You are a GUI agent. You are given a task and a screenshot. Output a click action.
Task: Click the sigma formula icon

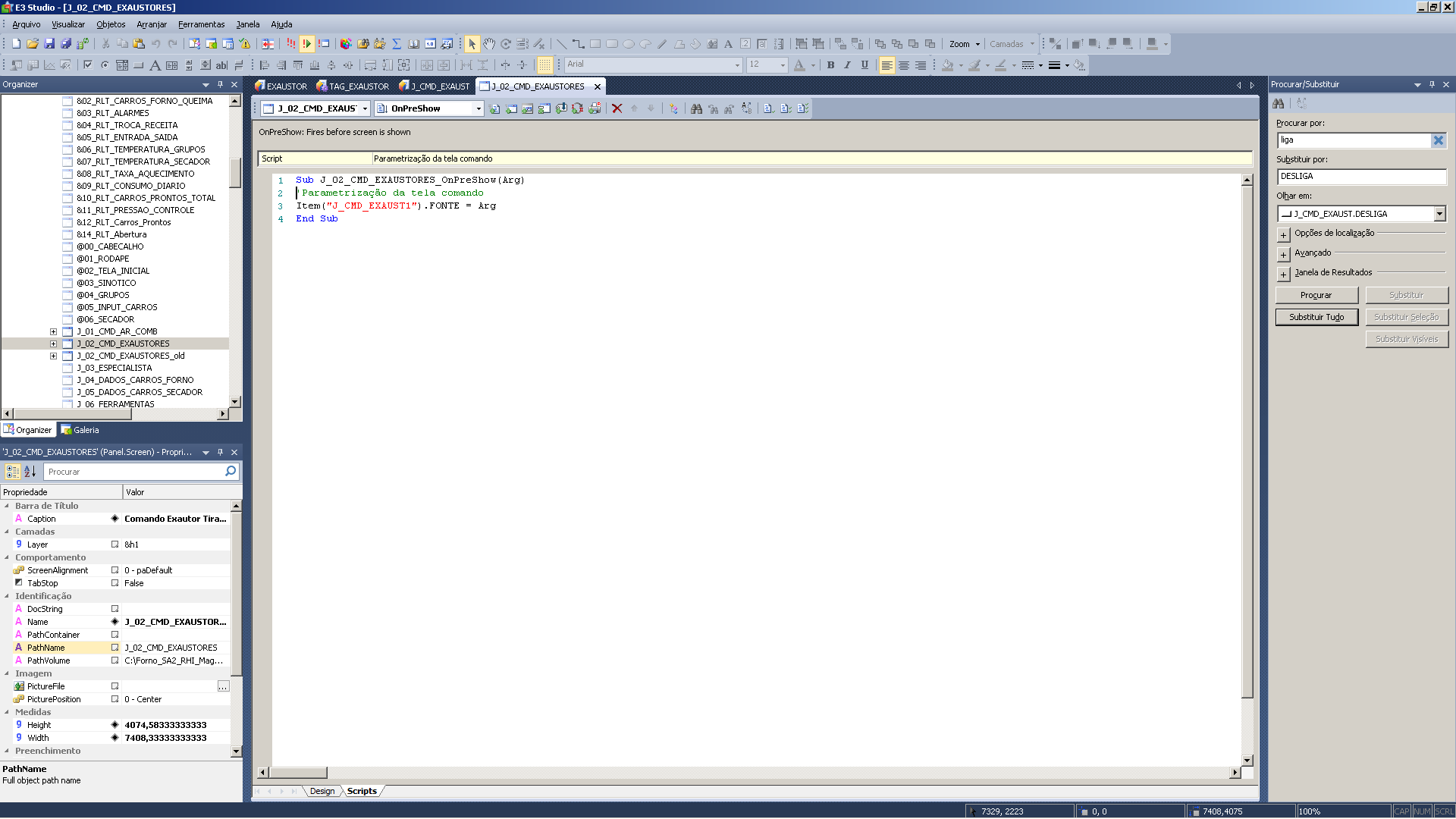[397, 44]
